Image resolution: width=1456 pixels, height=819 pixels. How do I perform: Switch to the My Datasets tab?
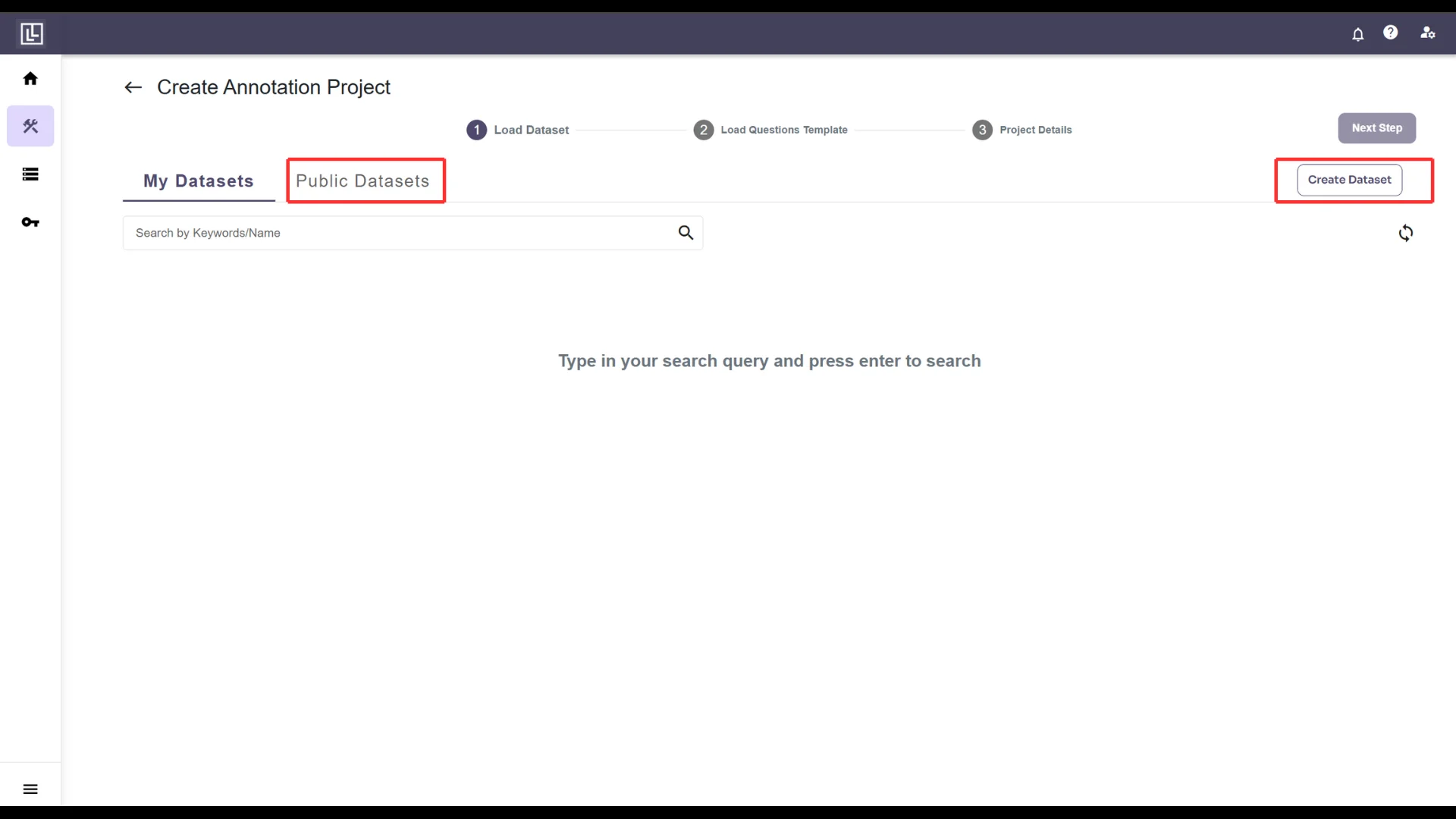(x=199, y=180)
